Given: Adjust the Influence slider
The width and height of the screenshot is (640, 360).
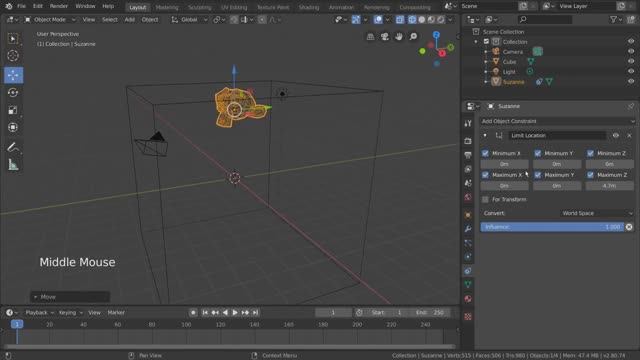Looking at the screenshot, I should point(552,227).
